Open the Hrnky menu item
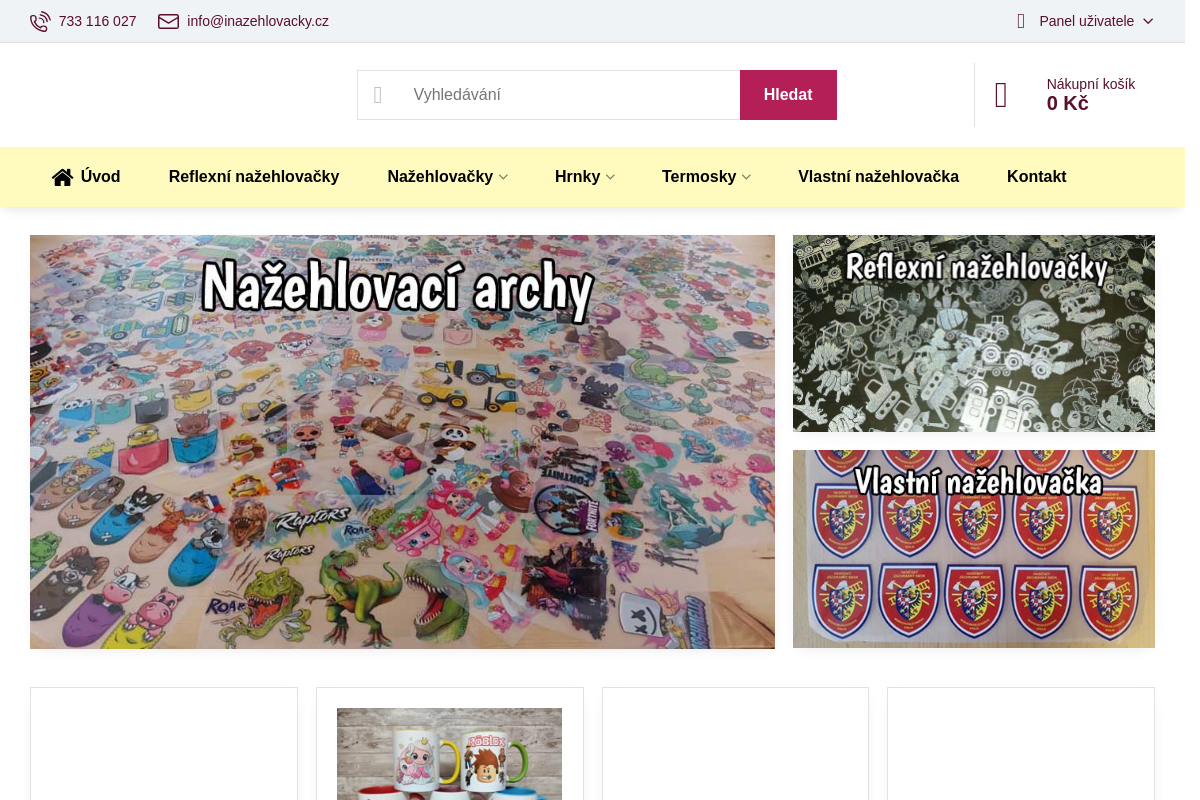1200x800 pixels. [x=577, y=177]
